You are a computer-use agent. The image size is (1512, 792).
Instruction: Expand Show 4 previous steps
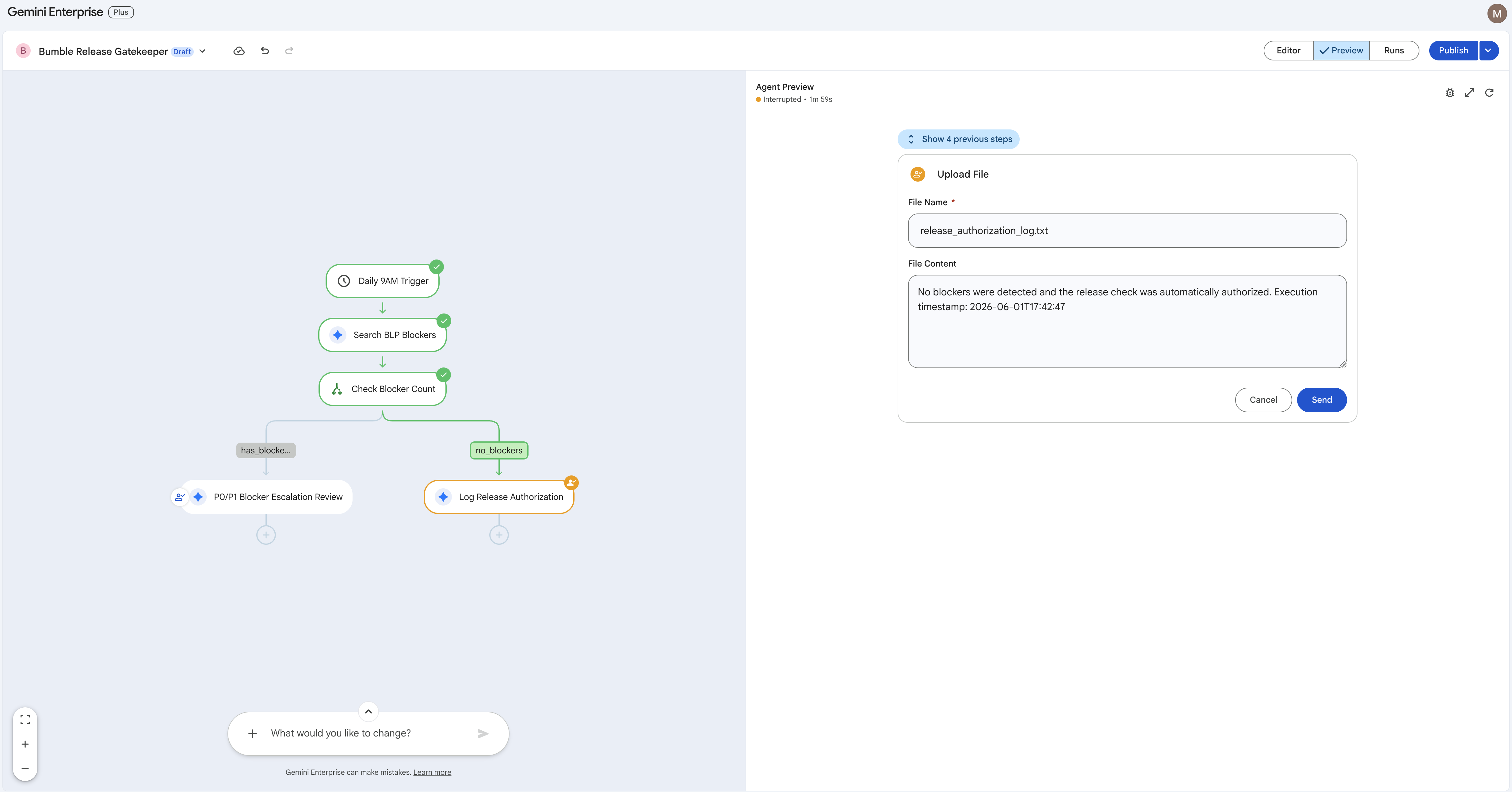[x=958, y=139]
